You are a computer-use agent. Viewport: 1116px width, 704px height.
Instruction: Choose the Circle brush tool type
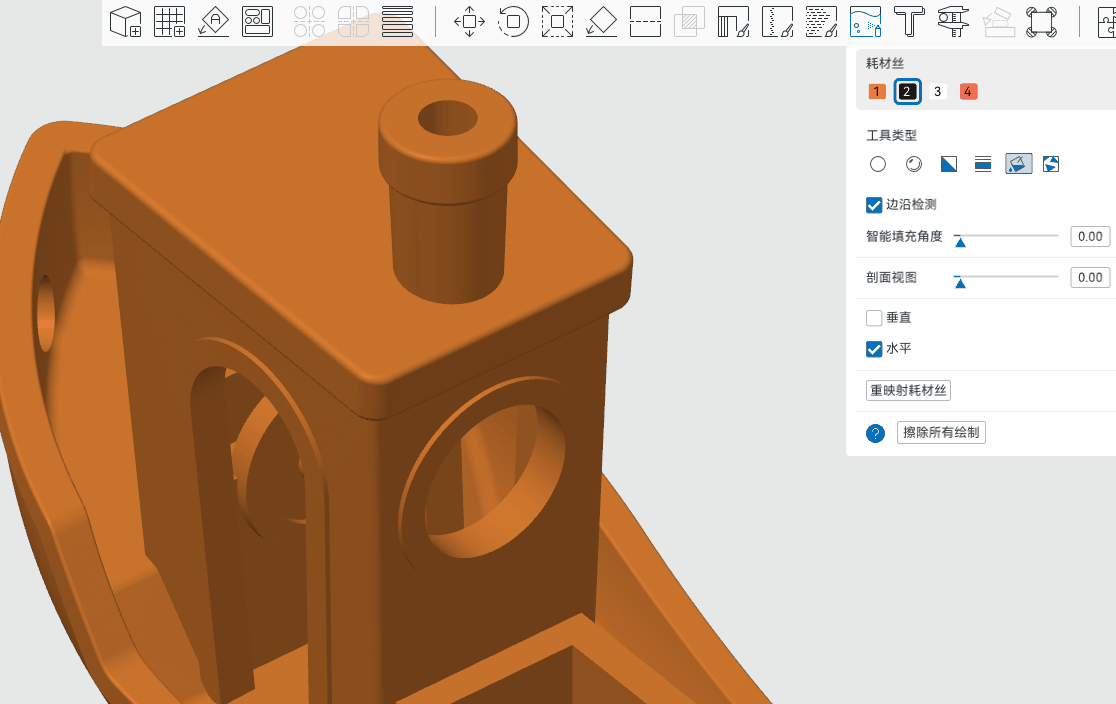[878, 164]
